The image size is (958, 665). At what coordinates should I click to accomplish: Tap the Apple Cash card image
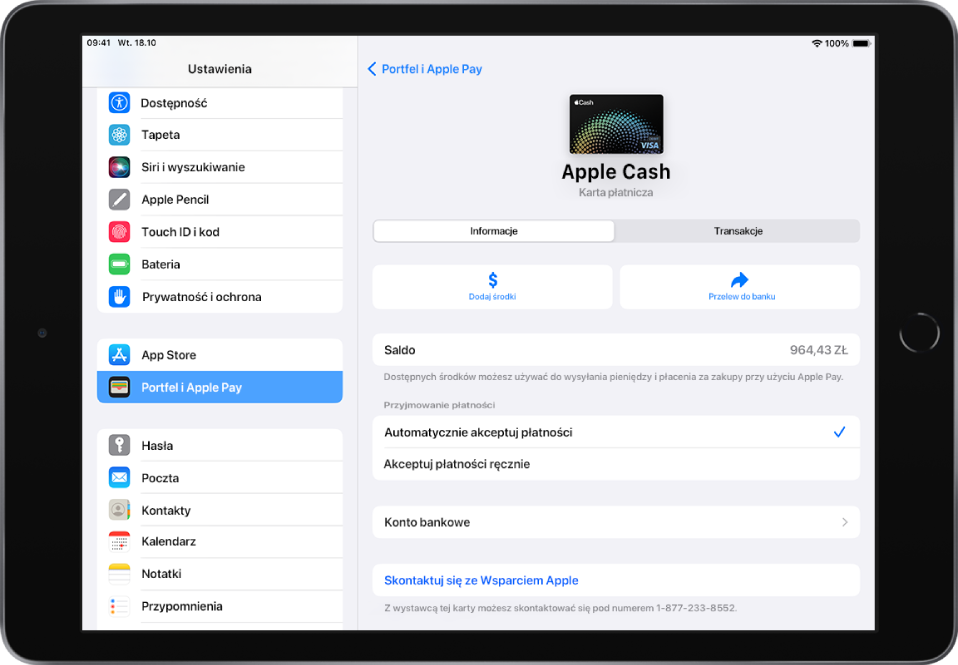(616, 123)
